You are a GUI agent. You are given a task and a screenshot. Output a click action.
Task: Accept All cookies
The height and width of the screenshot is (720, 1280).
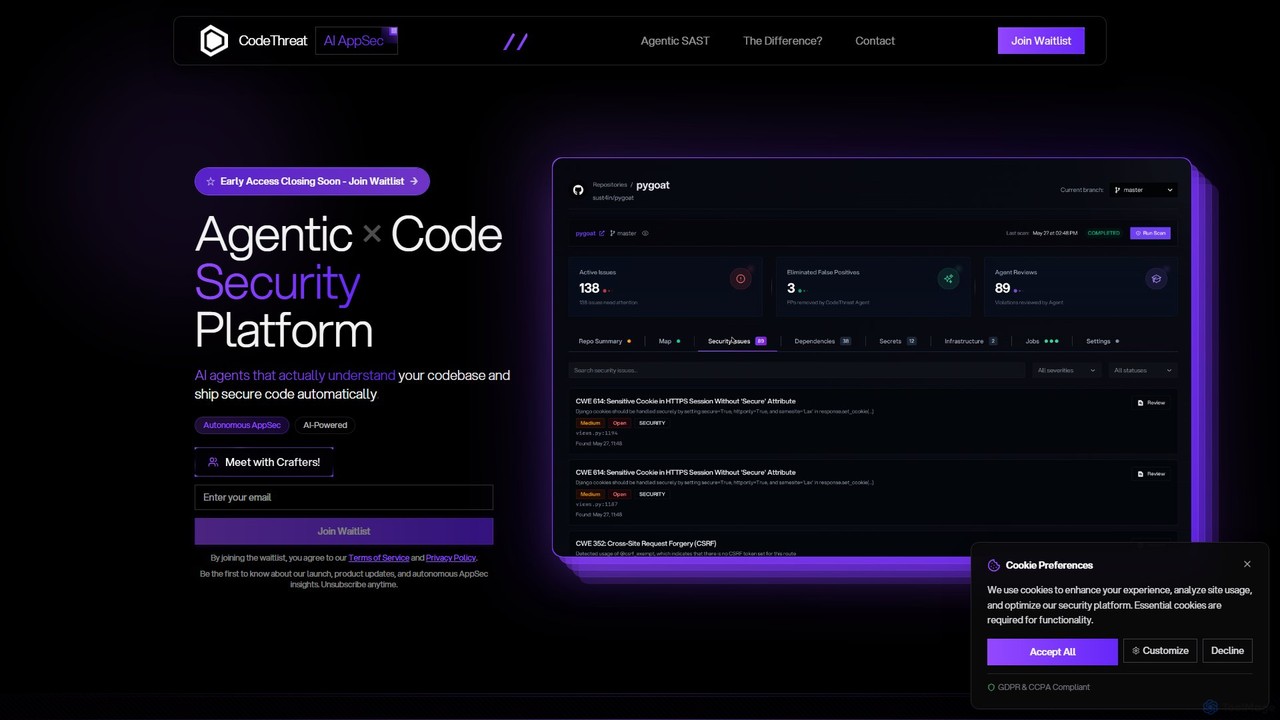point(1052,652)
